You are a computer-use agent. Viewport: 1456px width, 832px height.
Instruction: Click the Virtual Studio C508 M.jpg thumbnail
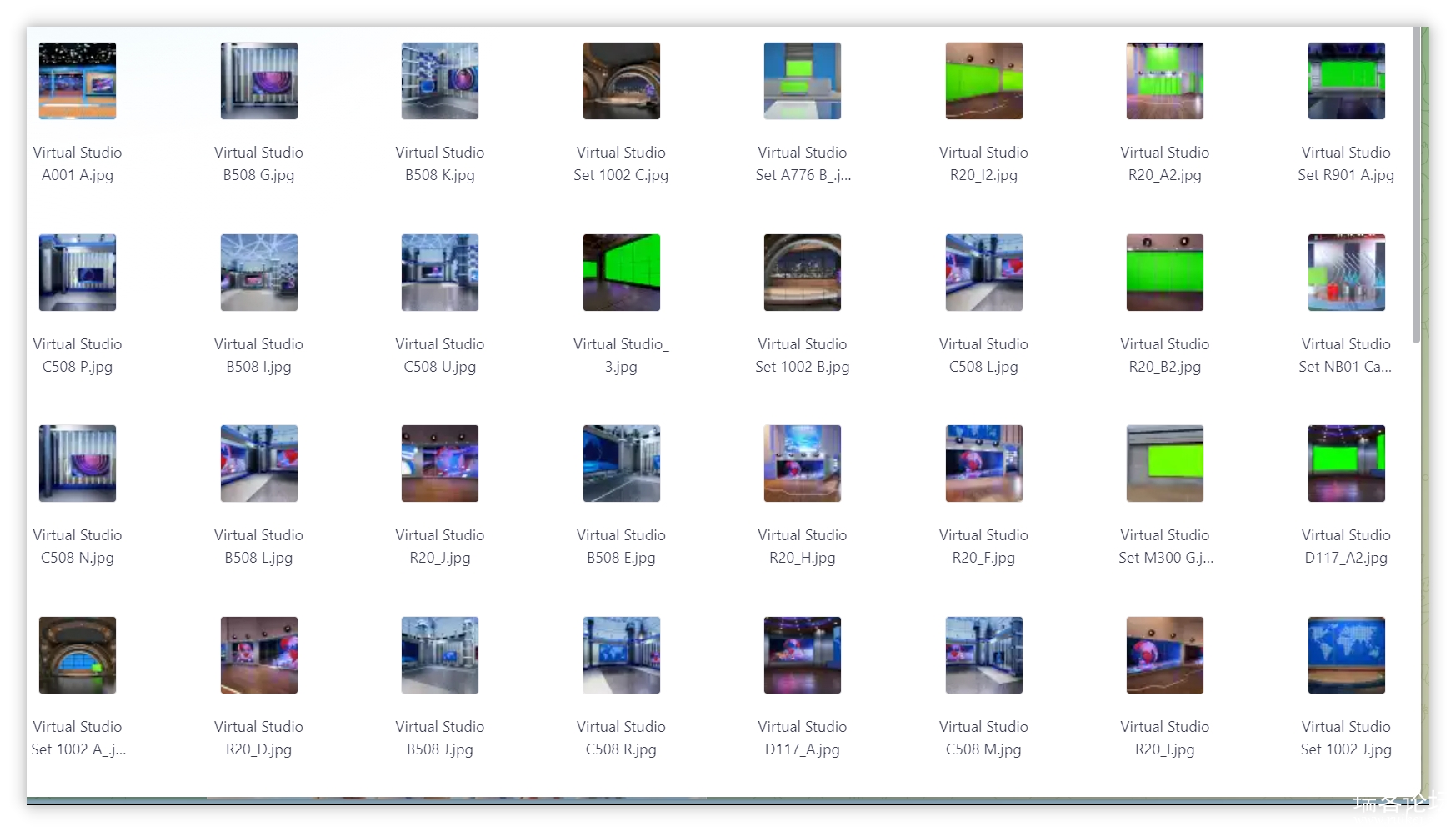984,655
